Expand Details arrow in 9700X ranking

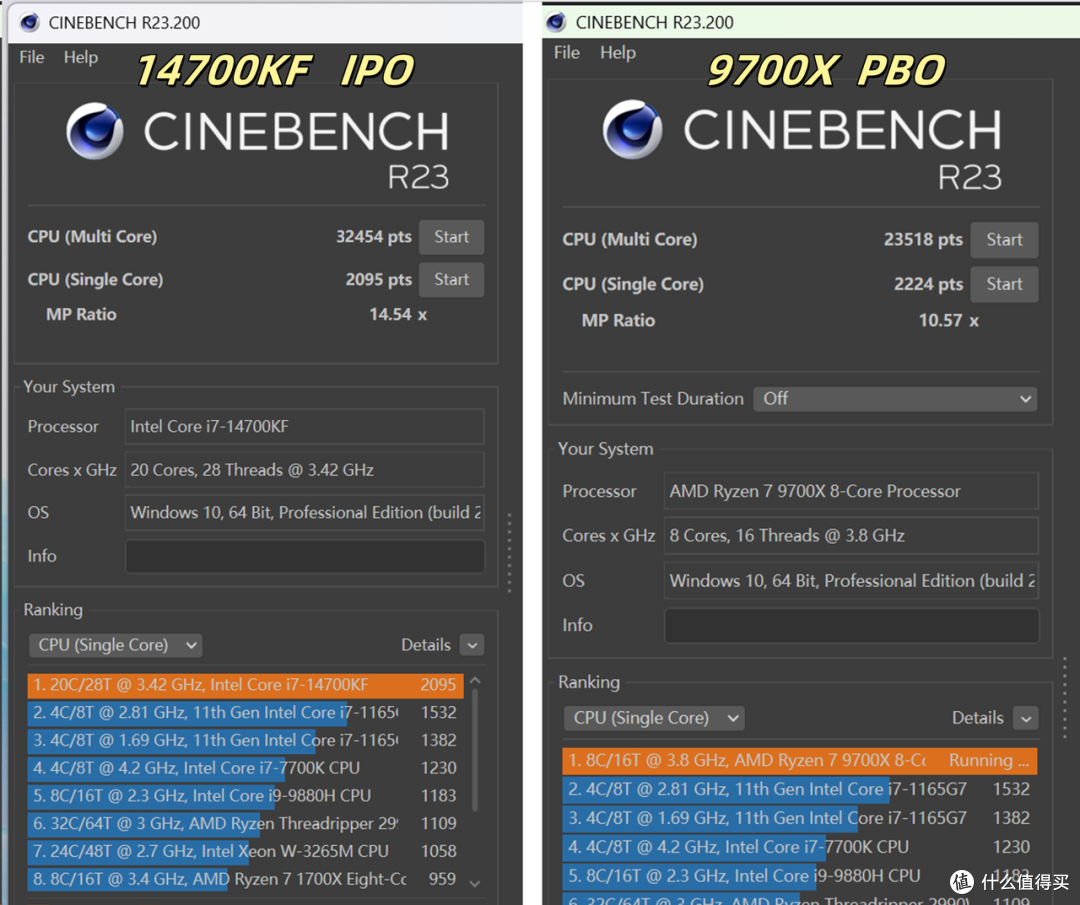click(x=1026, y=718)
